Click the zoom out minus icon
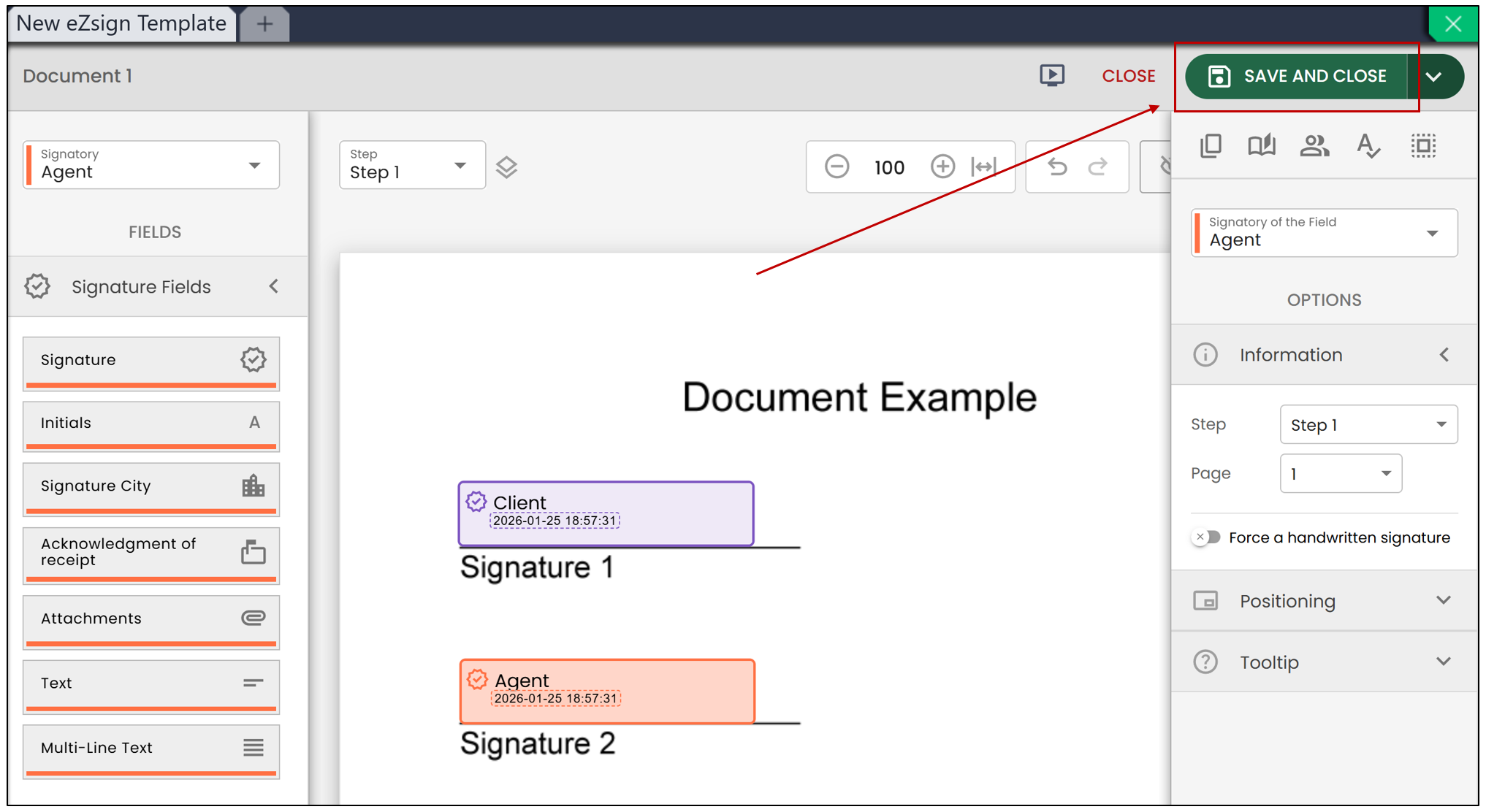 coord(837,167)
